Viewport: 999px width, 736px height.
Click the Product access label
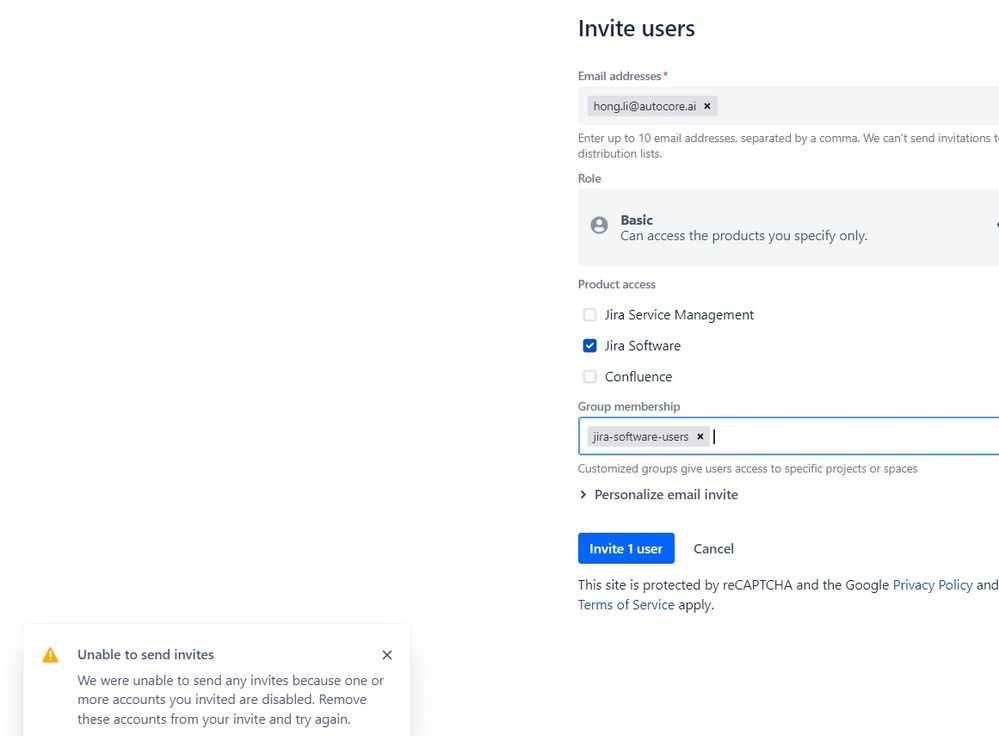(x=616, y=284)
